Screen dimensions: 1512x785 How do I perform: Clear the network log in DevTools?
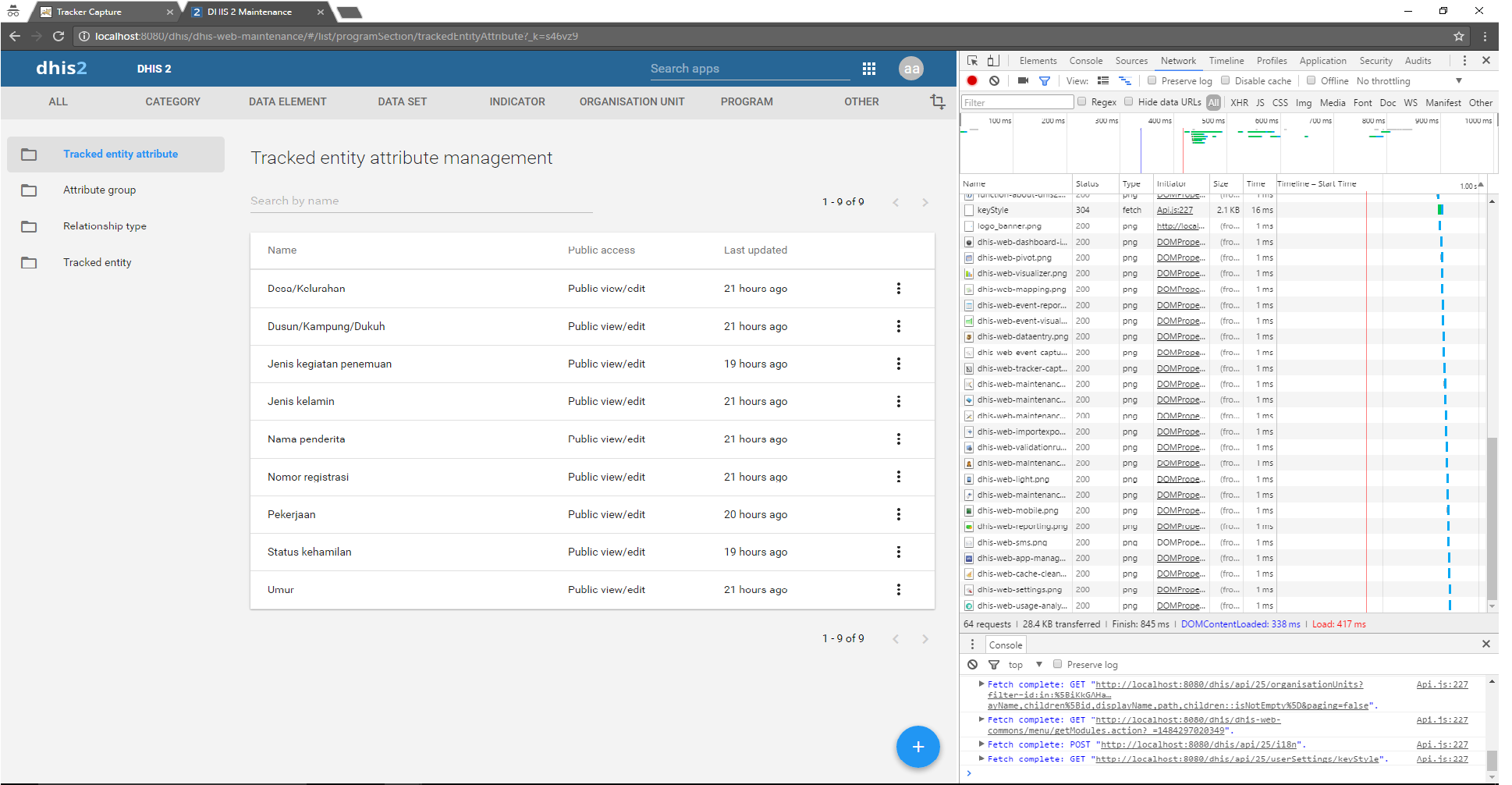[x=994, y=80]
